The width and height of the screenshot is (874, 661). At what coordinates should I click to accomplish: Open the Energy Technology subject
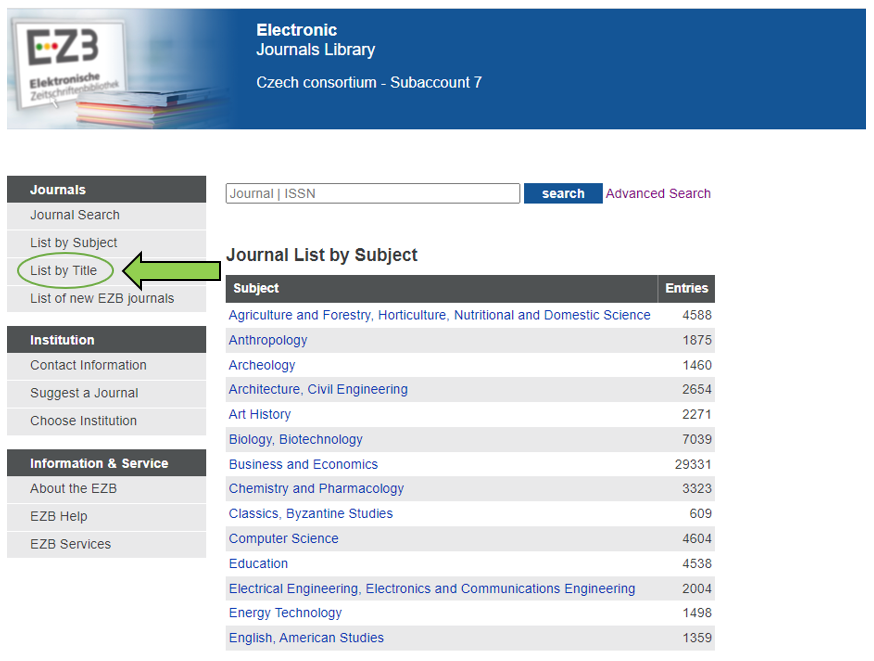285,613
